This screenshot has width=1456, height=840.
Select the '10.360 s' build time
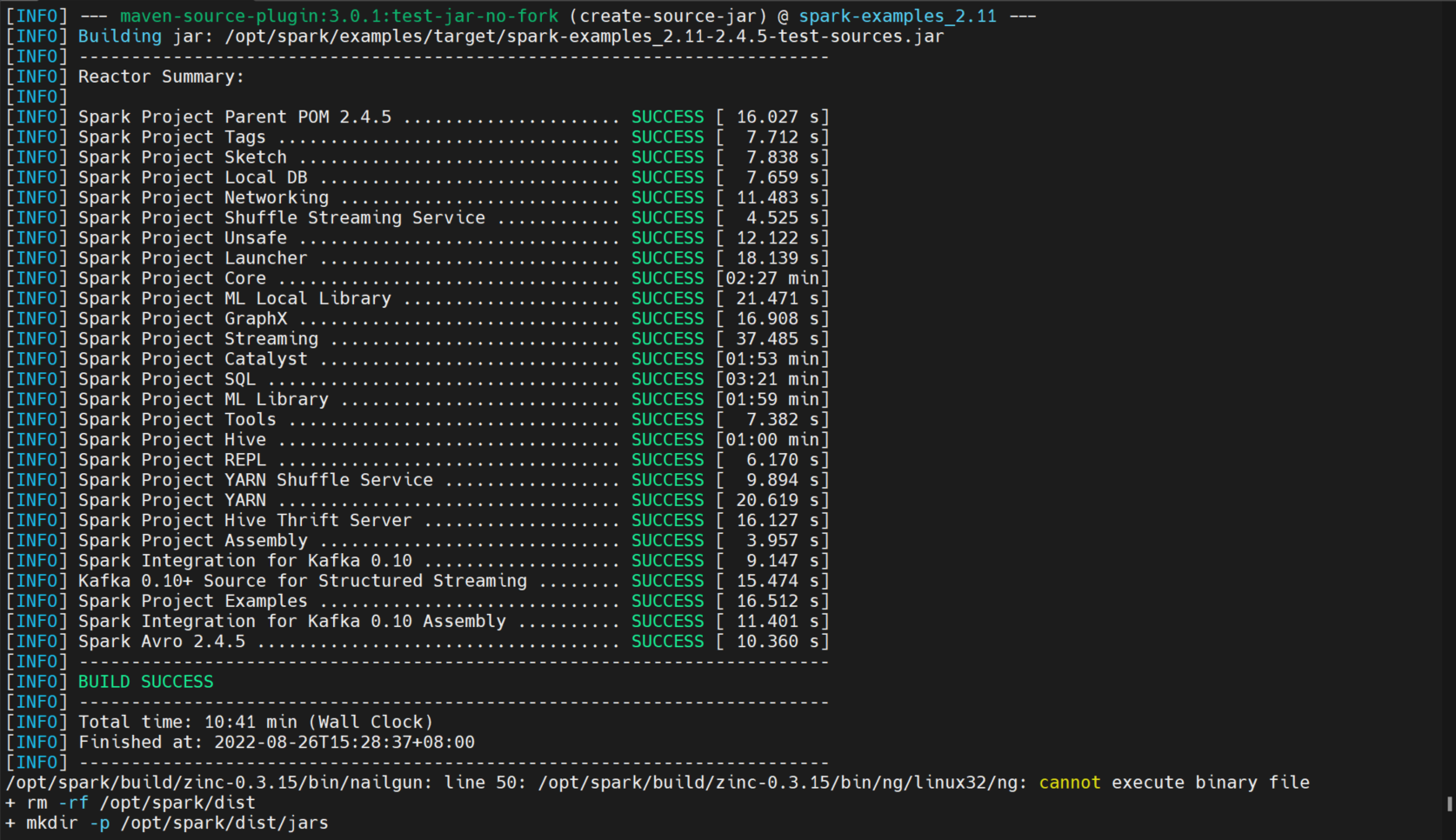778,641
